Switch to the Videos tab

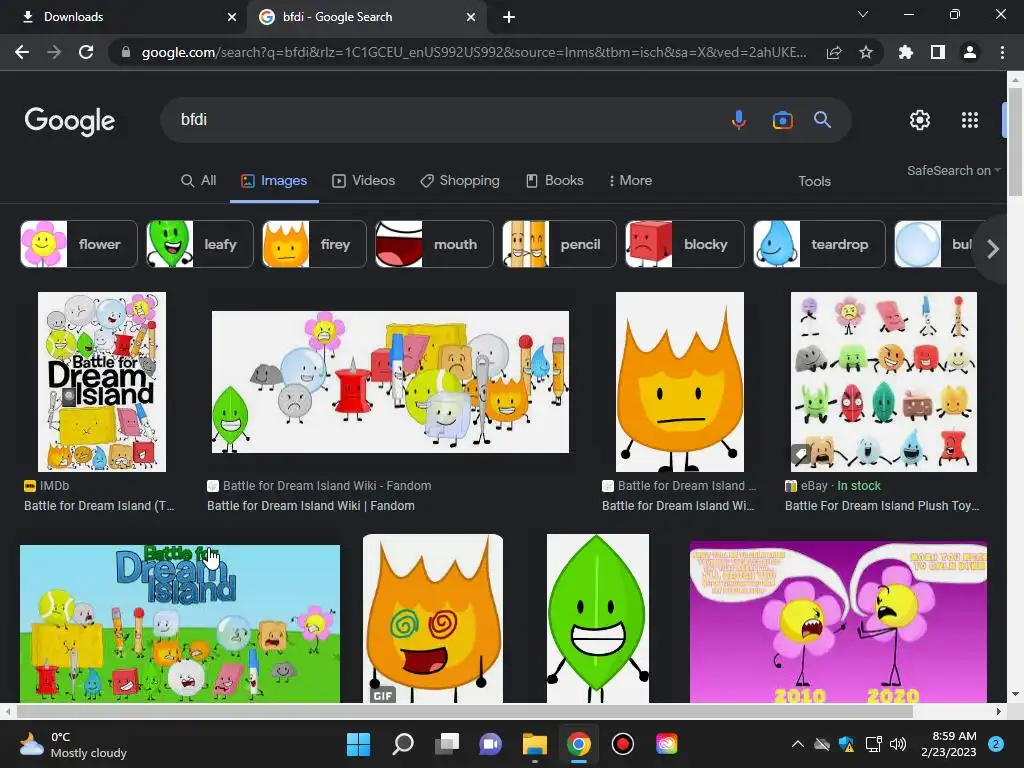[364, 181]
